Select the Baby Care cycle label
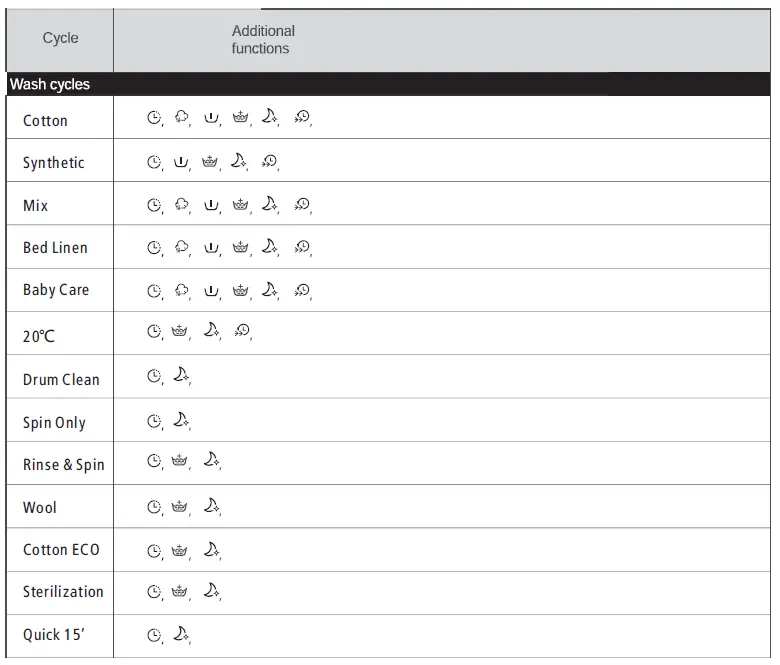 point(56,290)
